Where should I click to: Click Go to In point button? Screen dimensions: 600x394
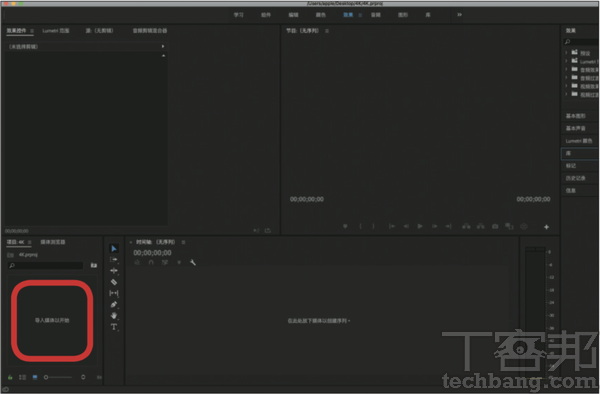392,226
